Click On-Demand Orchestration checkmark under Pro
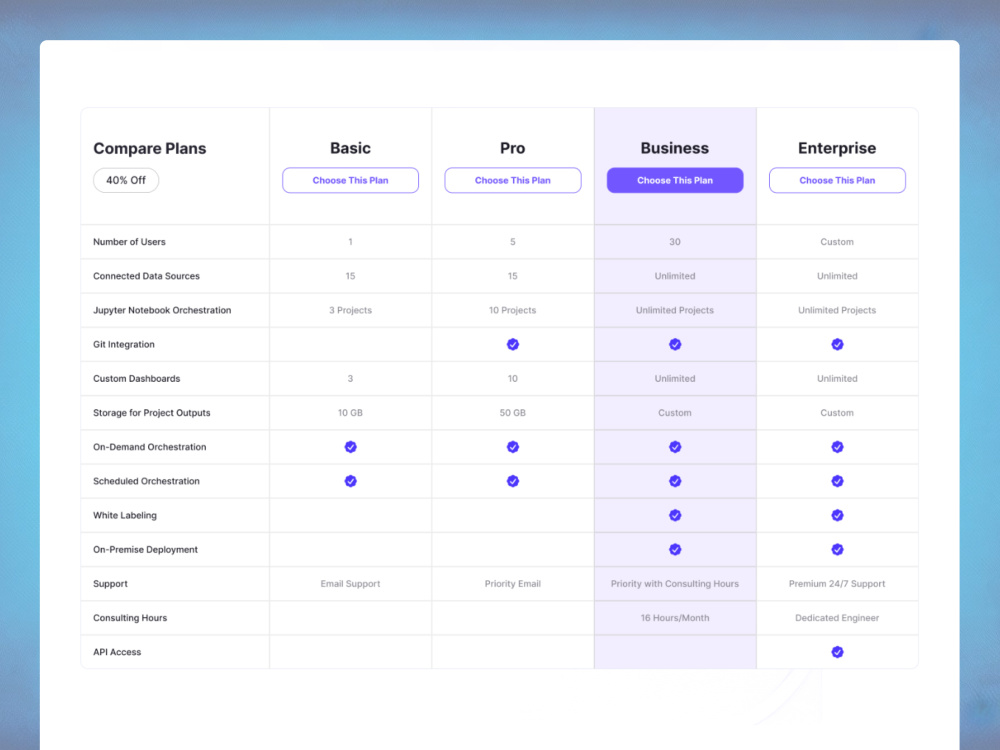 [513, 447]
